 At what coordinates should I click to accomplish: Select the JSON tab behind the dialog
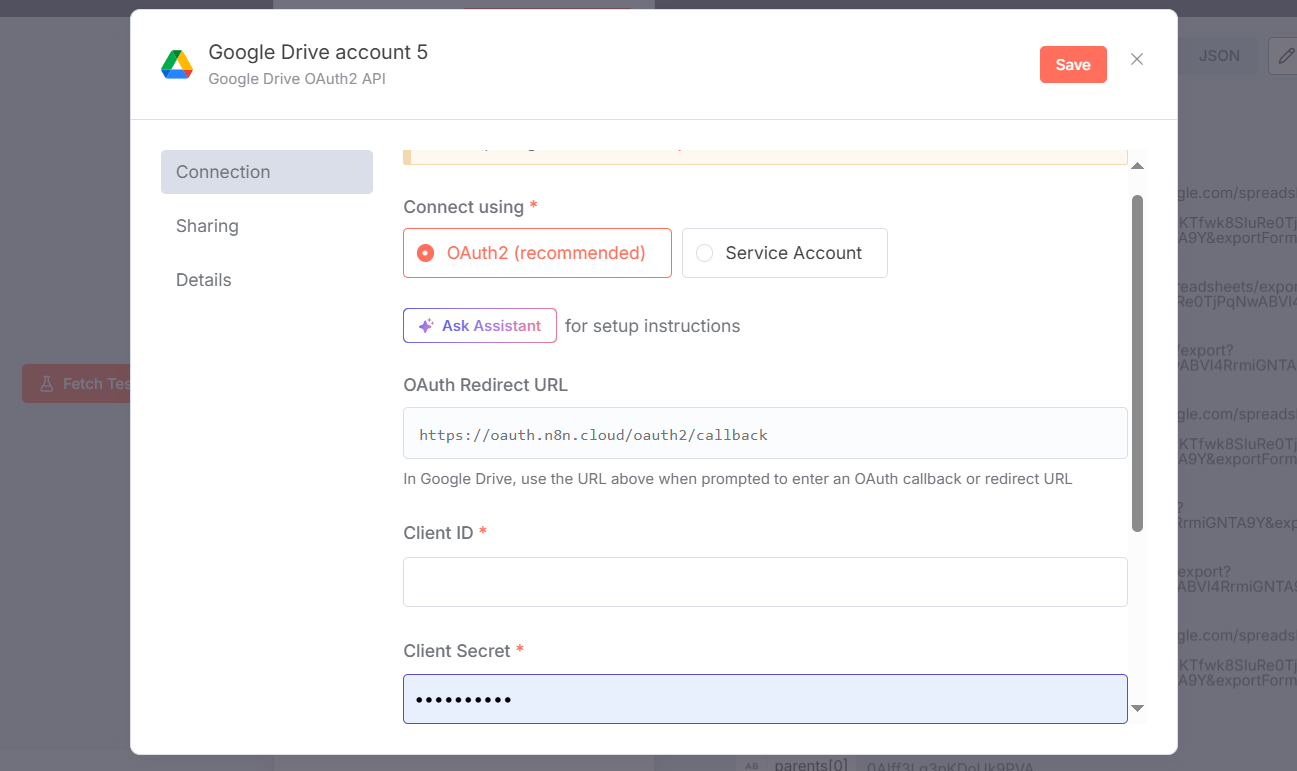[x=1219, y=56]
